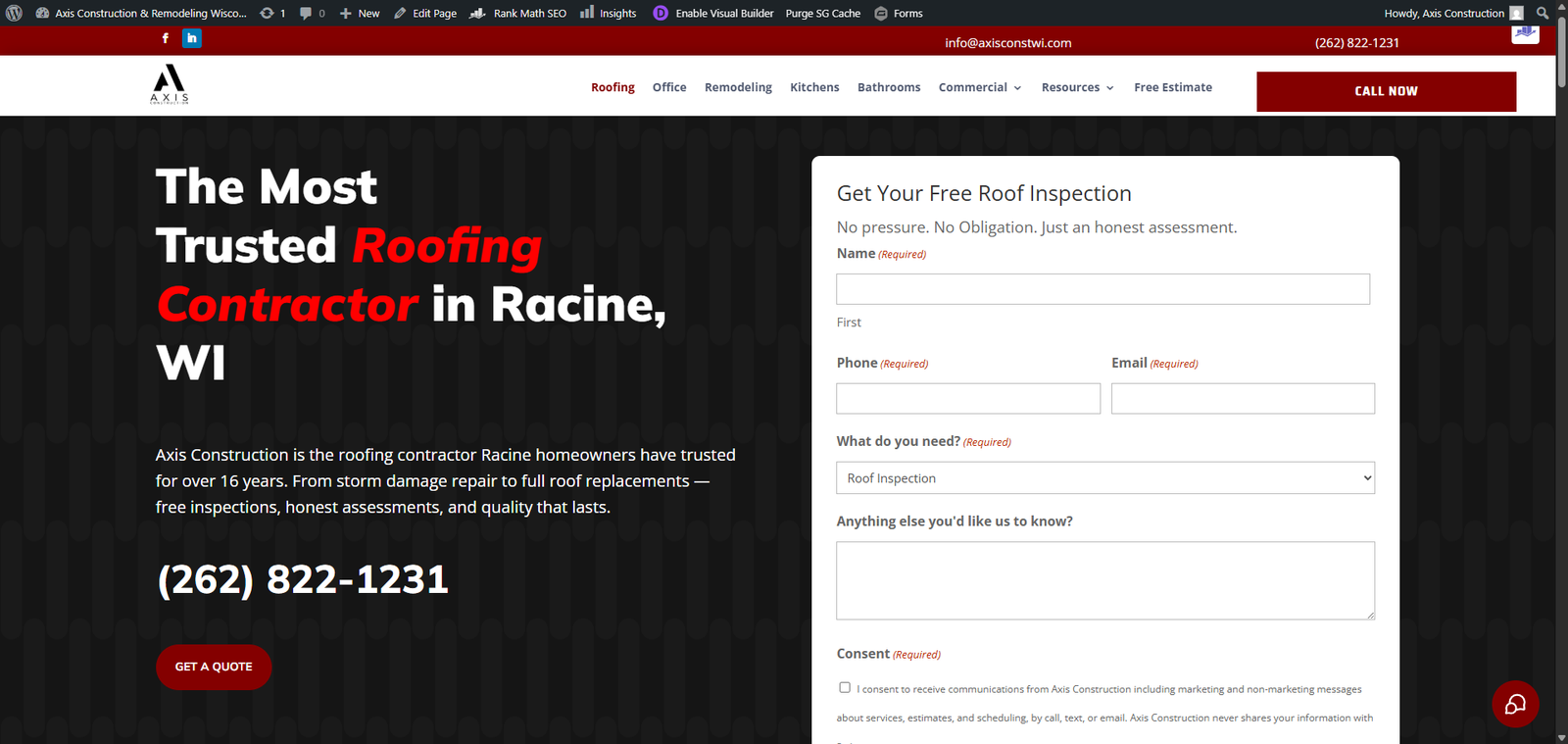1568x744 pixels.
Task: Open Axis Construction & Remodeling site dashboard
Action: click(x=141, y=13)
